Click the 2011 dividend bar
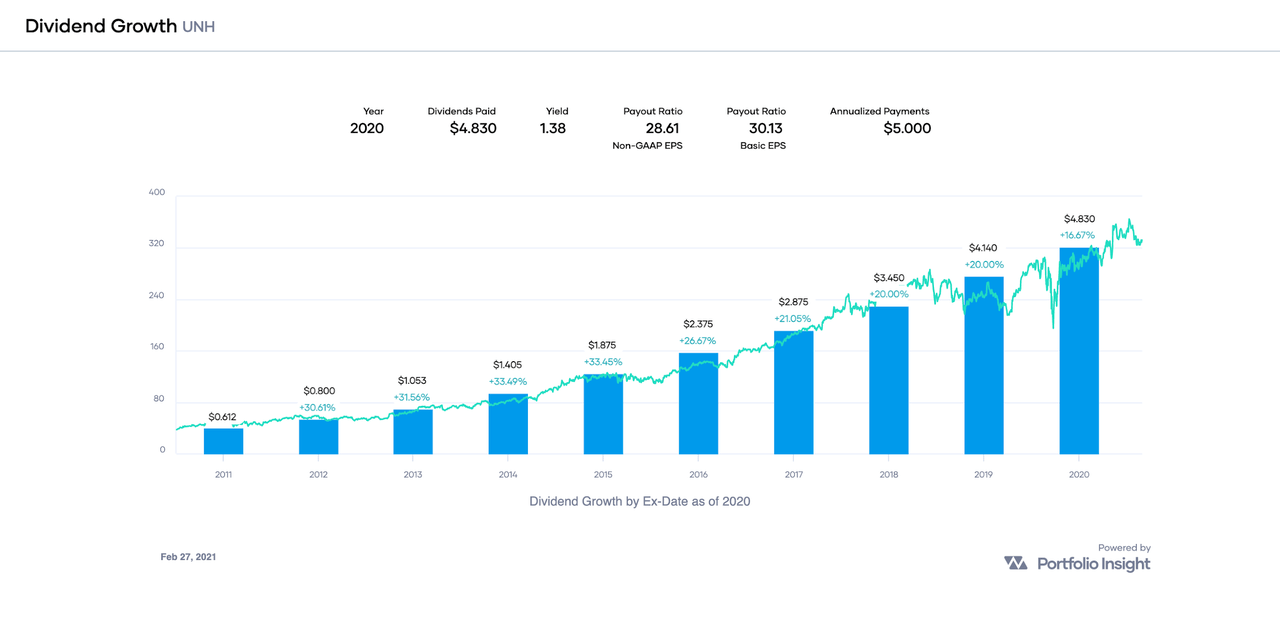 pyautogui.click(x=223, y=441)
